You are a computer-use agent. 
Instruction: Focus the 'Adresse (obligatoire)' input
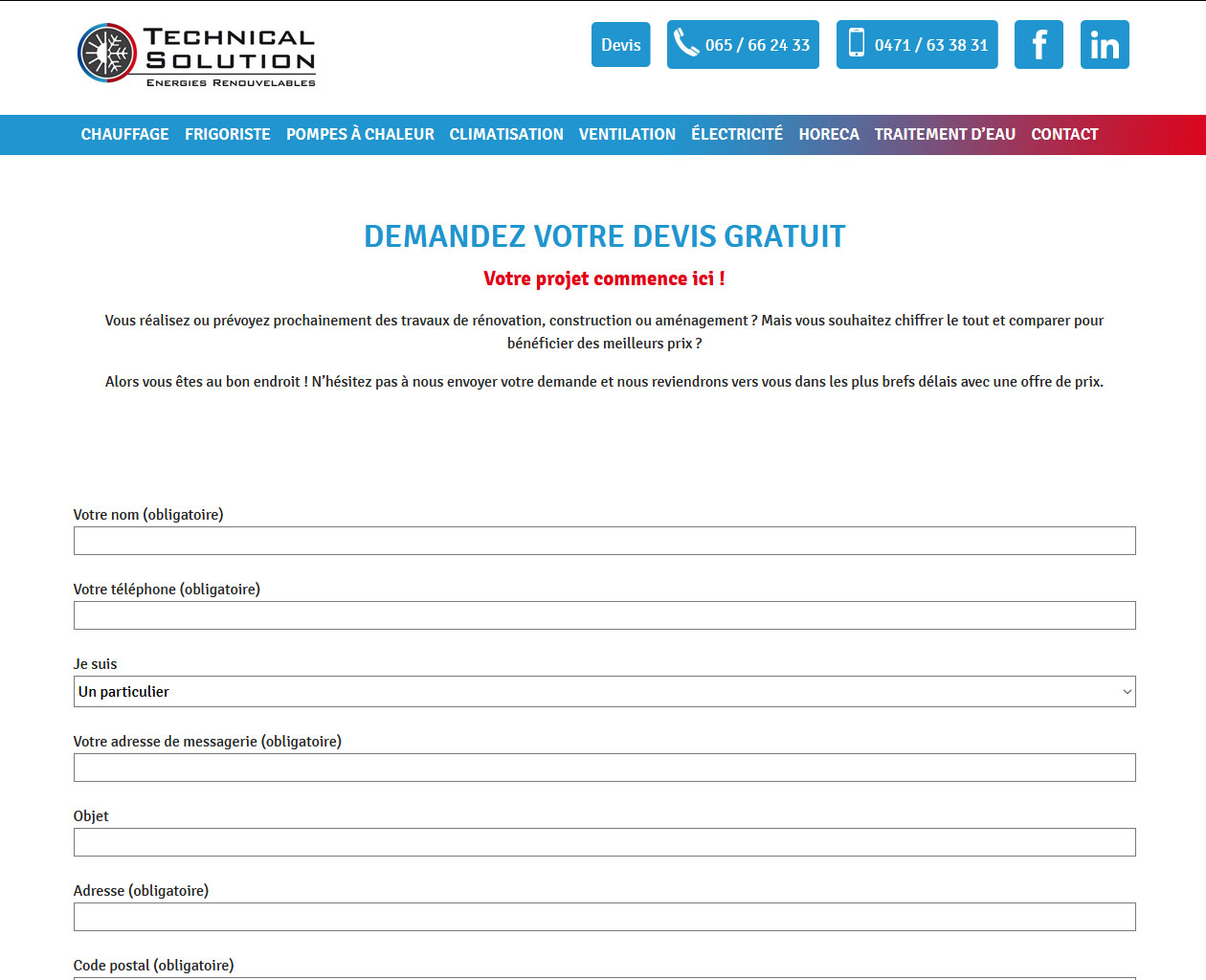[x=605, y=917]
